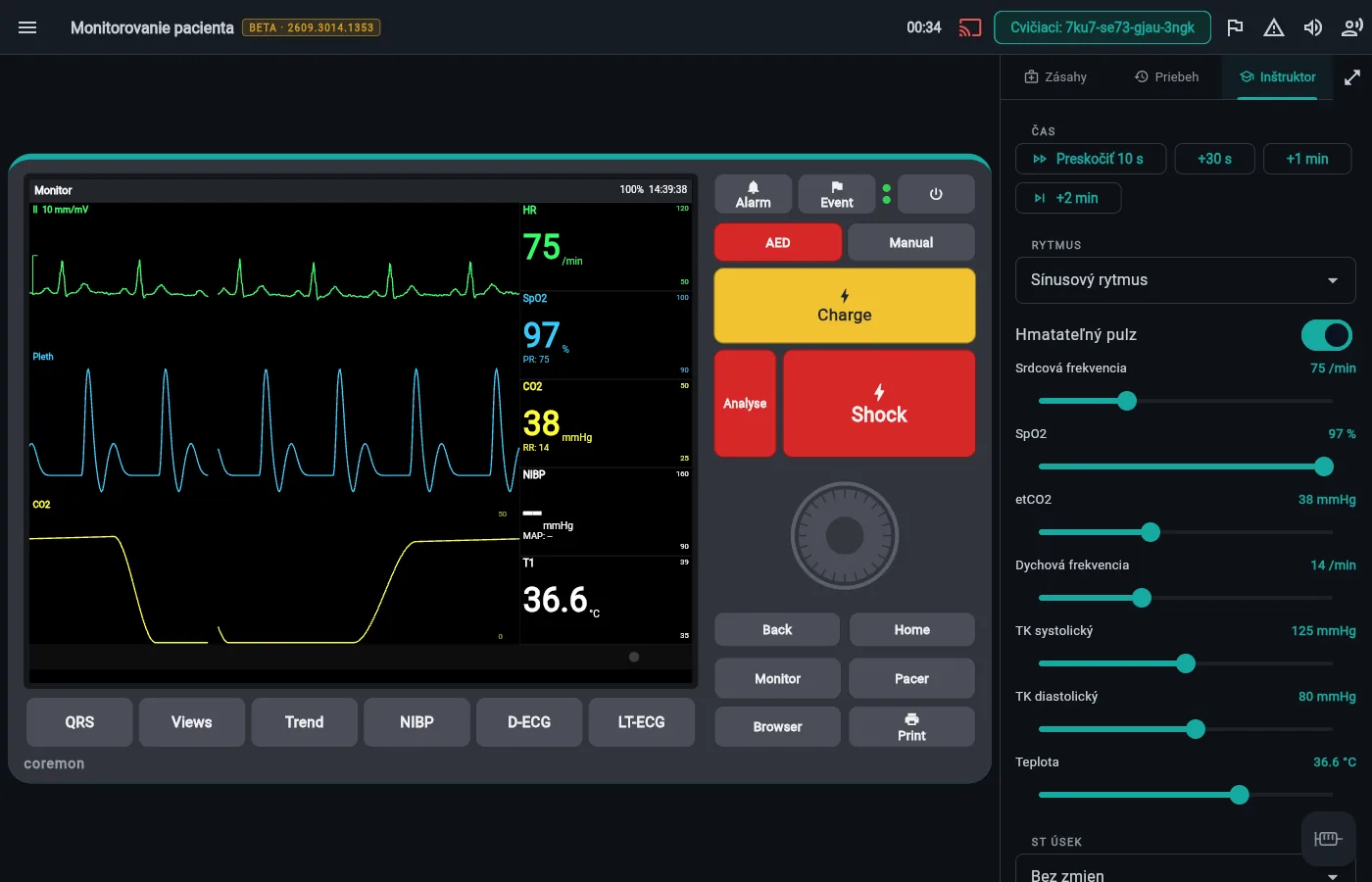1372x882 pixels.
Task: Skip ahead with the +30 s button
Action: tap(1215, 159)
